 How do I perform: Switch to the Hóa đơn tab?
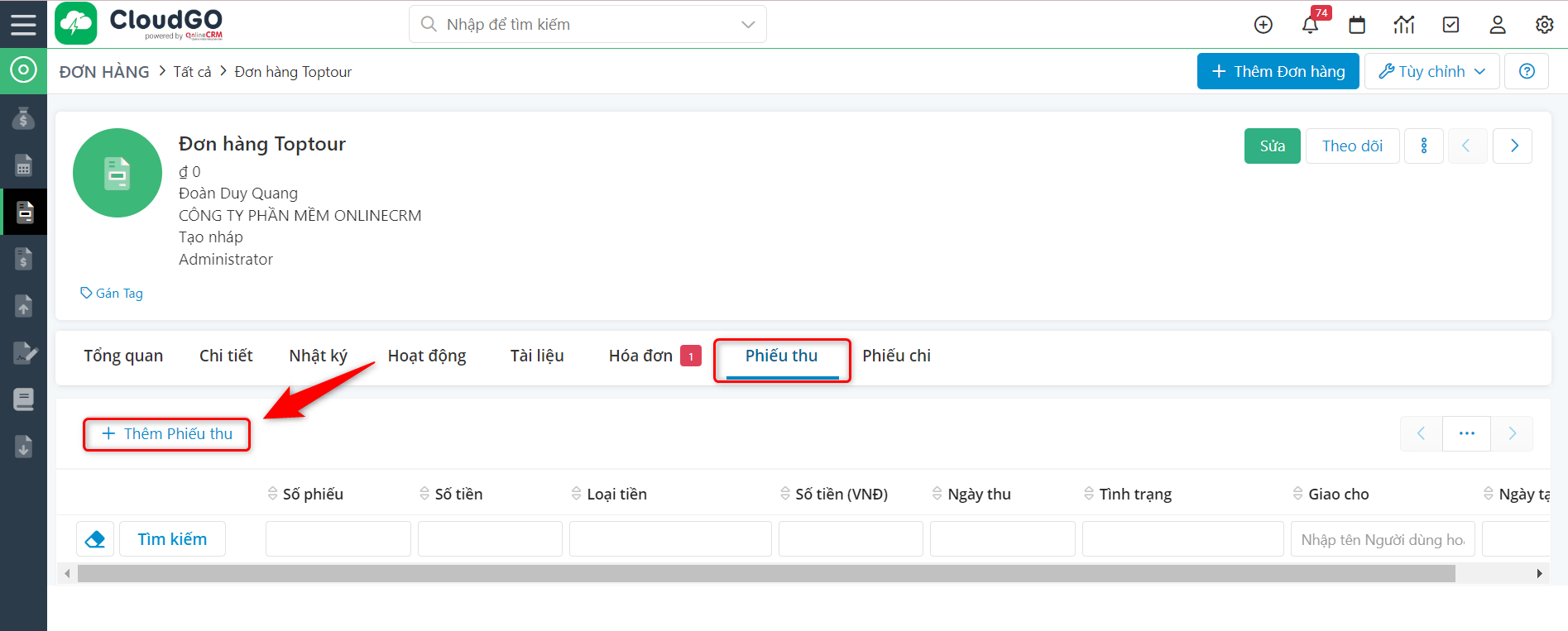click(x=640, y=356)
